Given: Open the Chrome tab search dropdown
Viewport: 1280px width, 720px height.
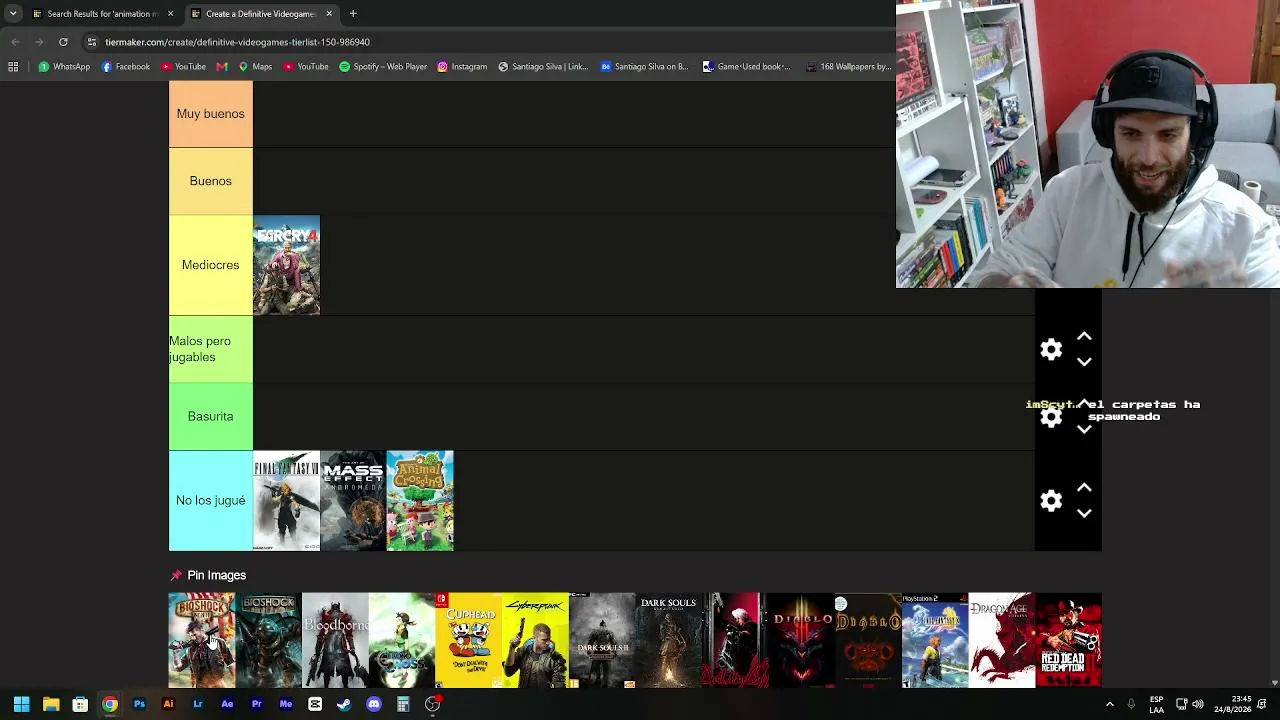Looking at the screenshot, I should [x=13, y=14].
